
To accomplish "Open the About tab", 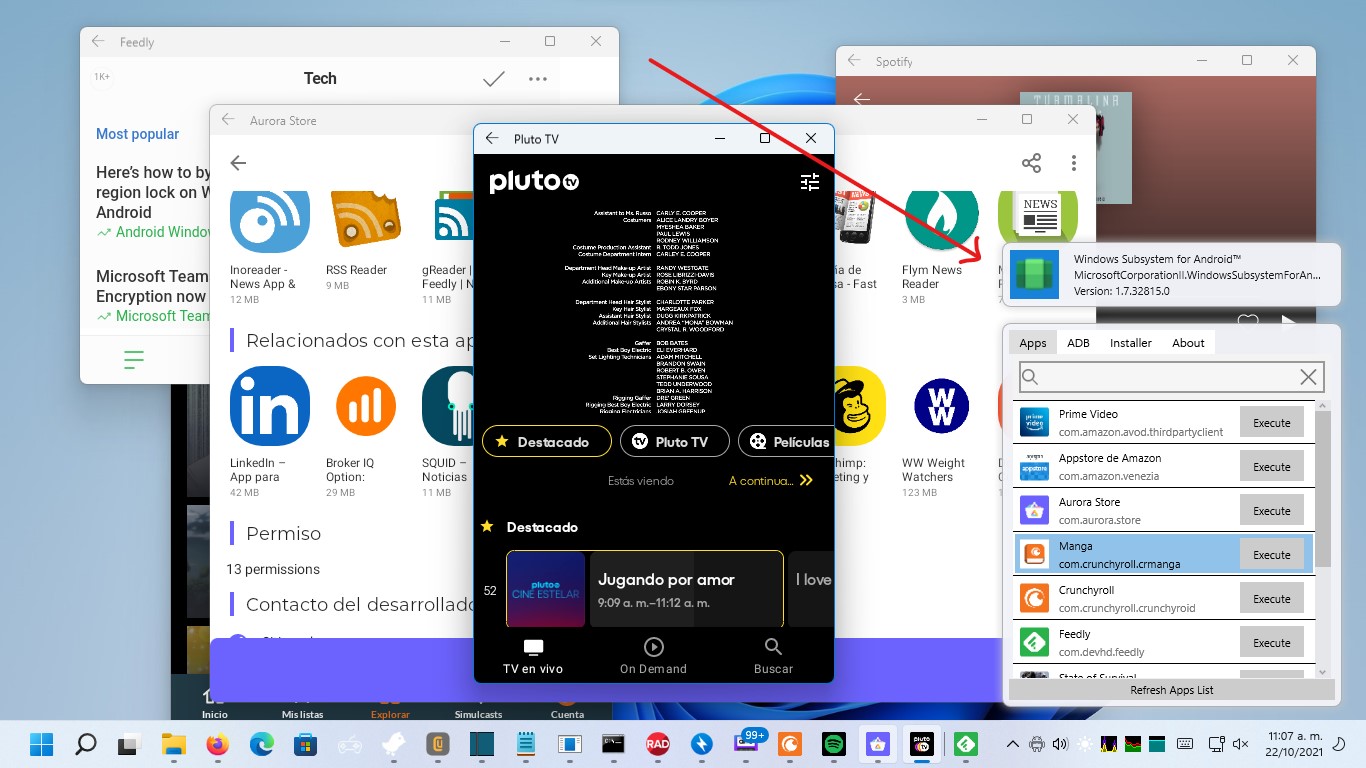I will (1188, 342).
